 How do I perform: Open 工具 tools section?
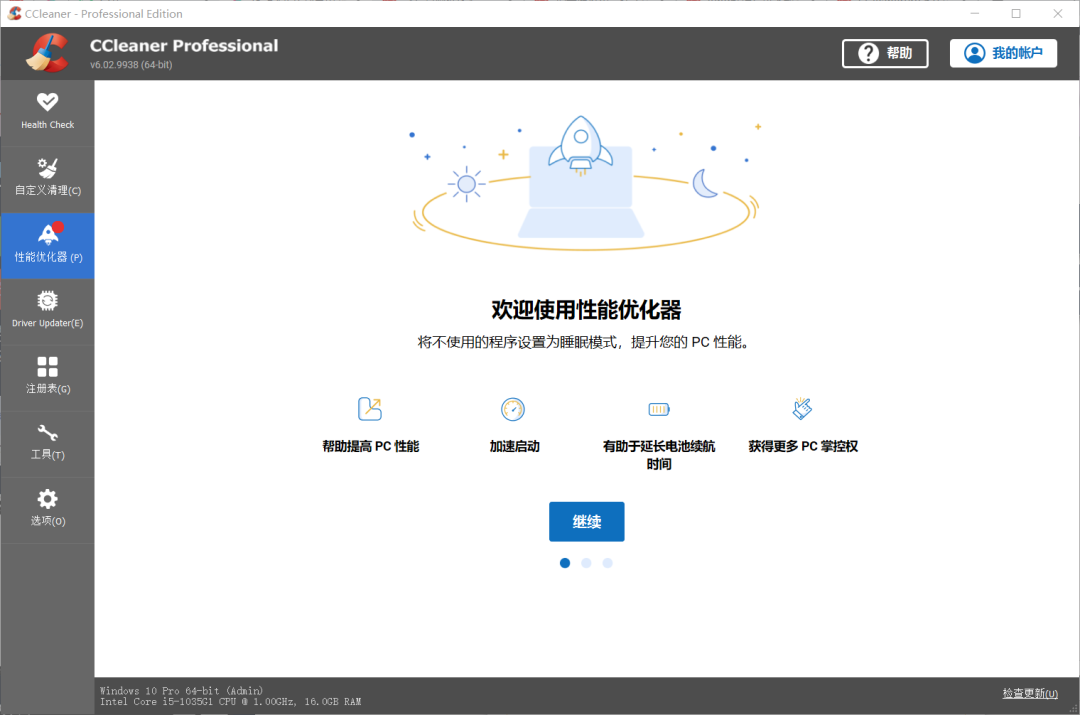pyautogui.click(x=48, y=444)
